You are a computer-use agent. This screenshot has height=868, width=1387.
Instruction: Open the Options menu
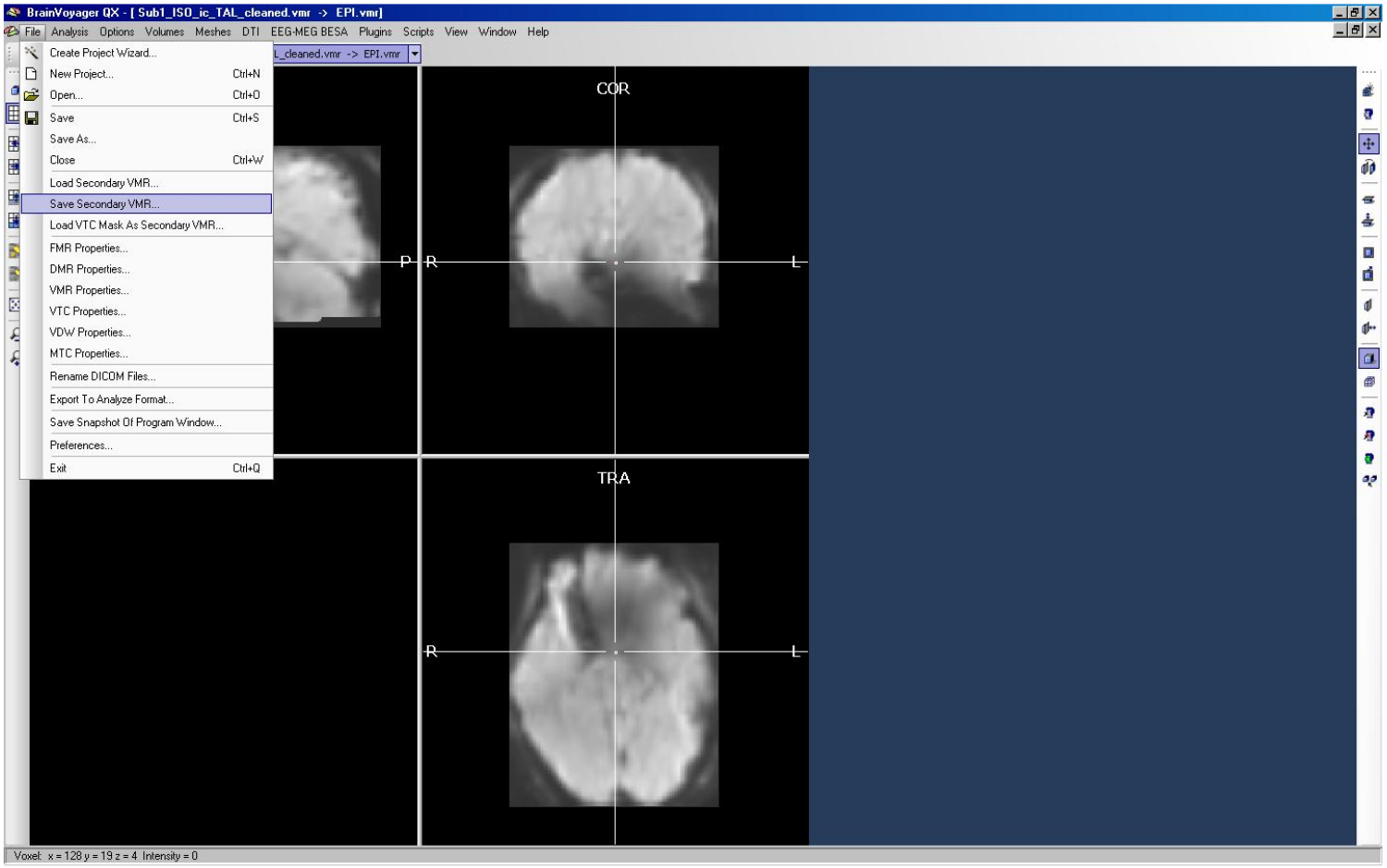point(117,31)
